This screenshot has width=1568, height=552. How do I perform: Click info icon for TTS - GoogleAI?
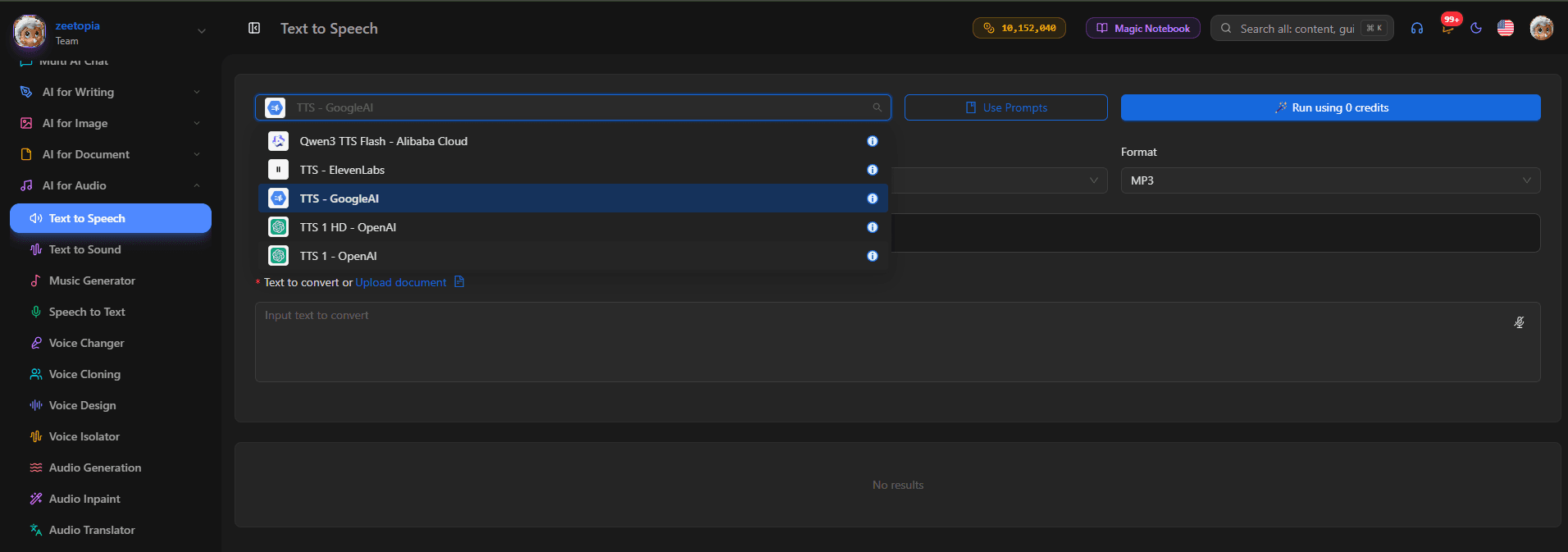pos(873,198)
